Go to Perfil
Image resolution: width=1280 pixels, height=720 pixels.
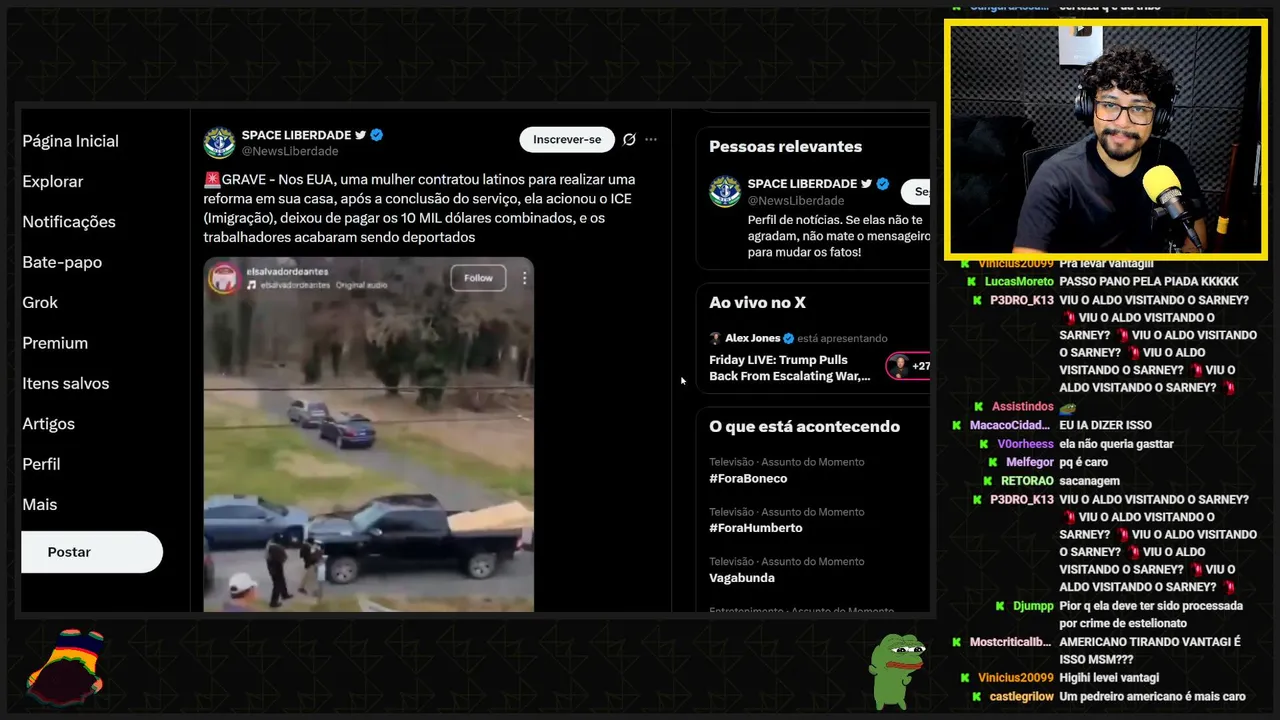pyautogui.click(x=41, y=464)
